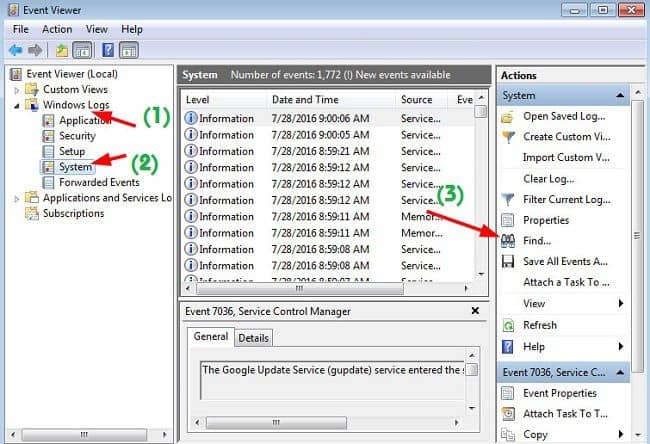Click the green Refresh icon
The image size is (650, 444).
coord(508,325)
